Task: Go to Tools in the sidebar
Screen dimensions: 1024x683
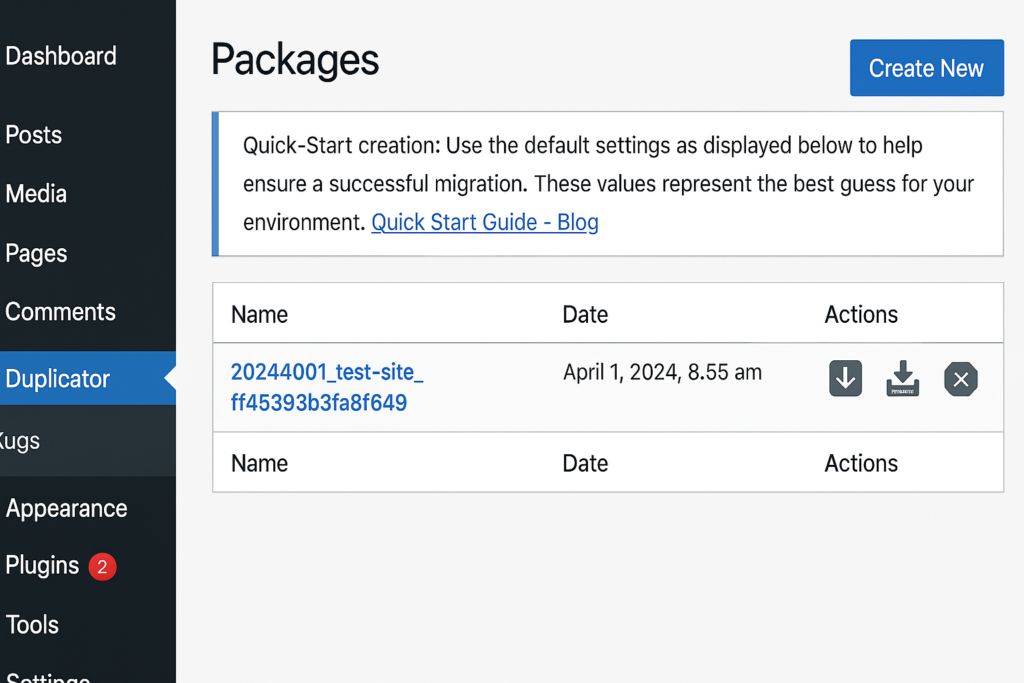Action: coord(32,625)
